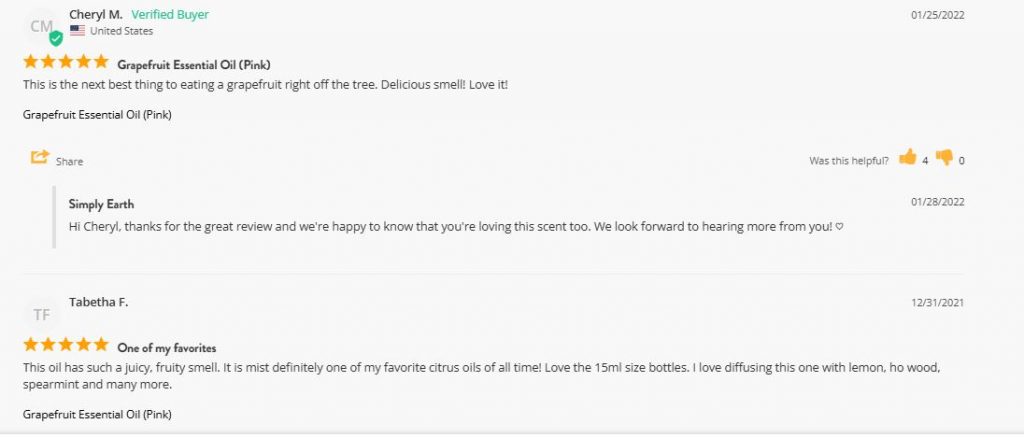Screen dimensions: 1024x438
Task: Click the star rating on Tabetha's review
Action: tap(65, 345)
